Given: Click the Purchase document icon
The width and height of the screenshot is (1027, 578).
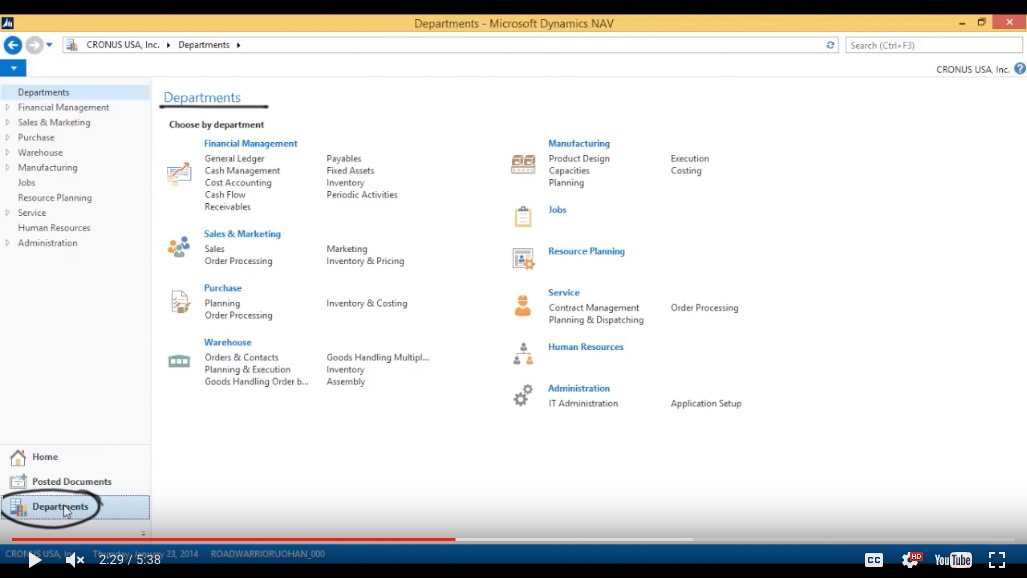Looking at the screenshot, I should [179, 301].
